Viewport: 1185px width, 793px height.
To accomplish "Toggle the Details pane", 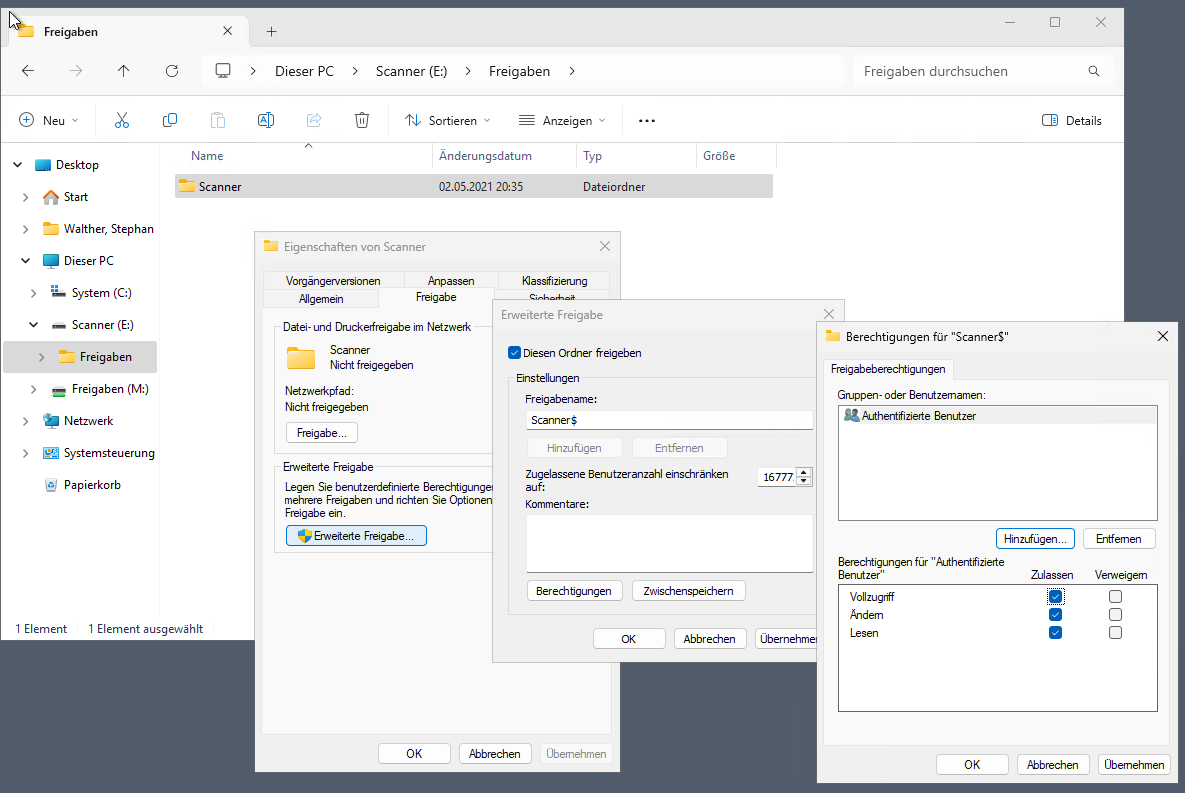I will coord(1072,120).
